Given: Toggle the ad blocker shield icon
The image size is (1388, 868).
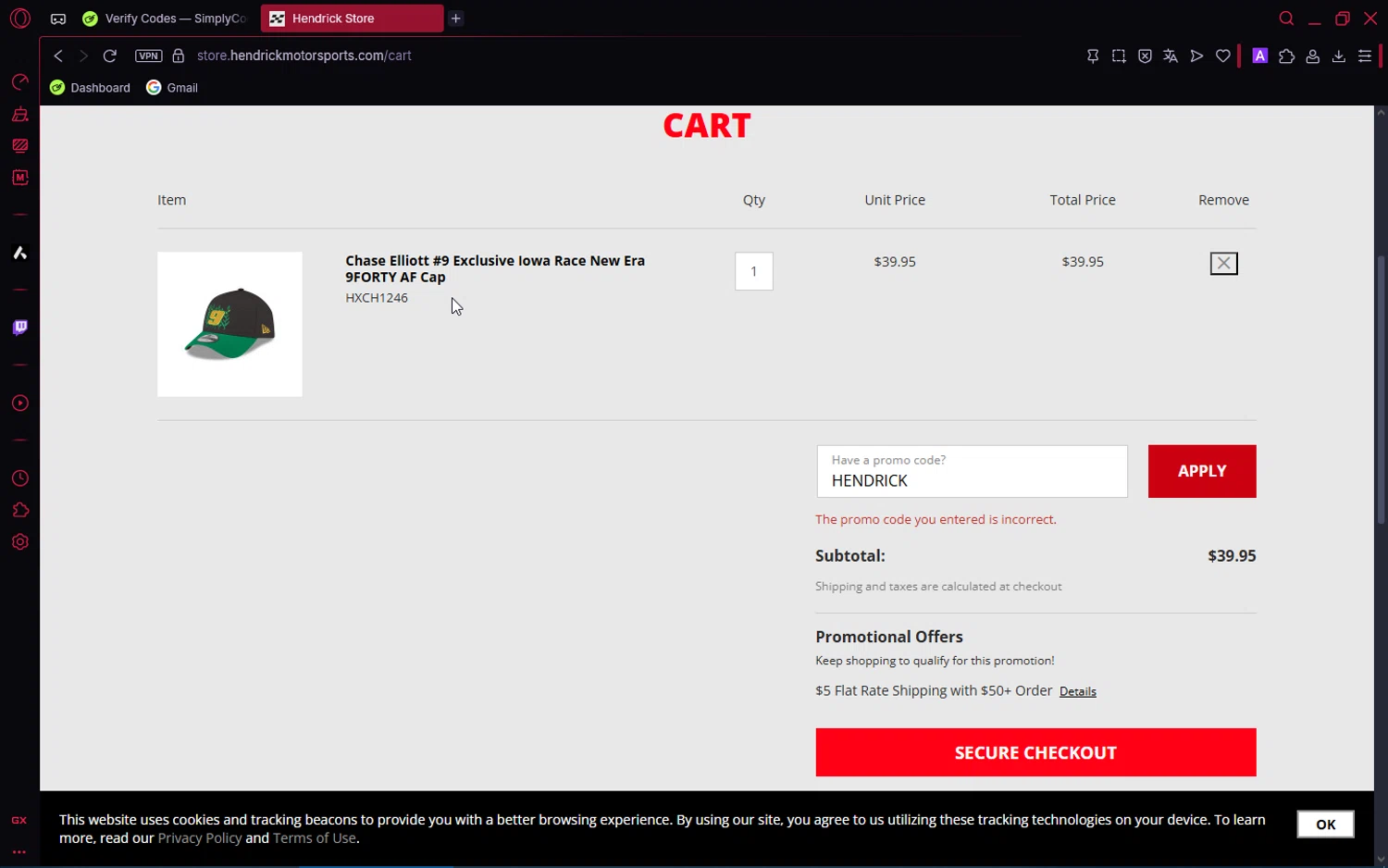Looking at the screenshot, I should coord(1145,56).
